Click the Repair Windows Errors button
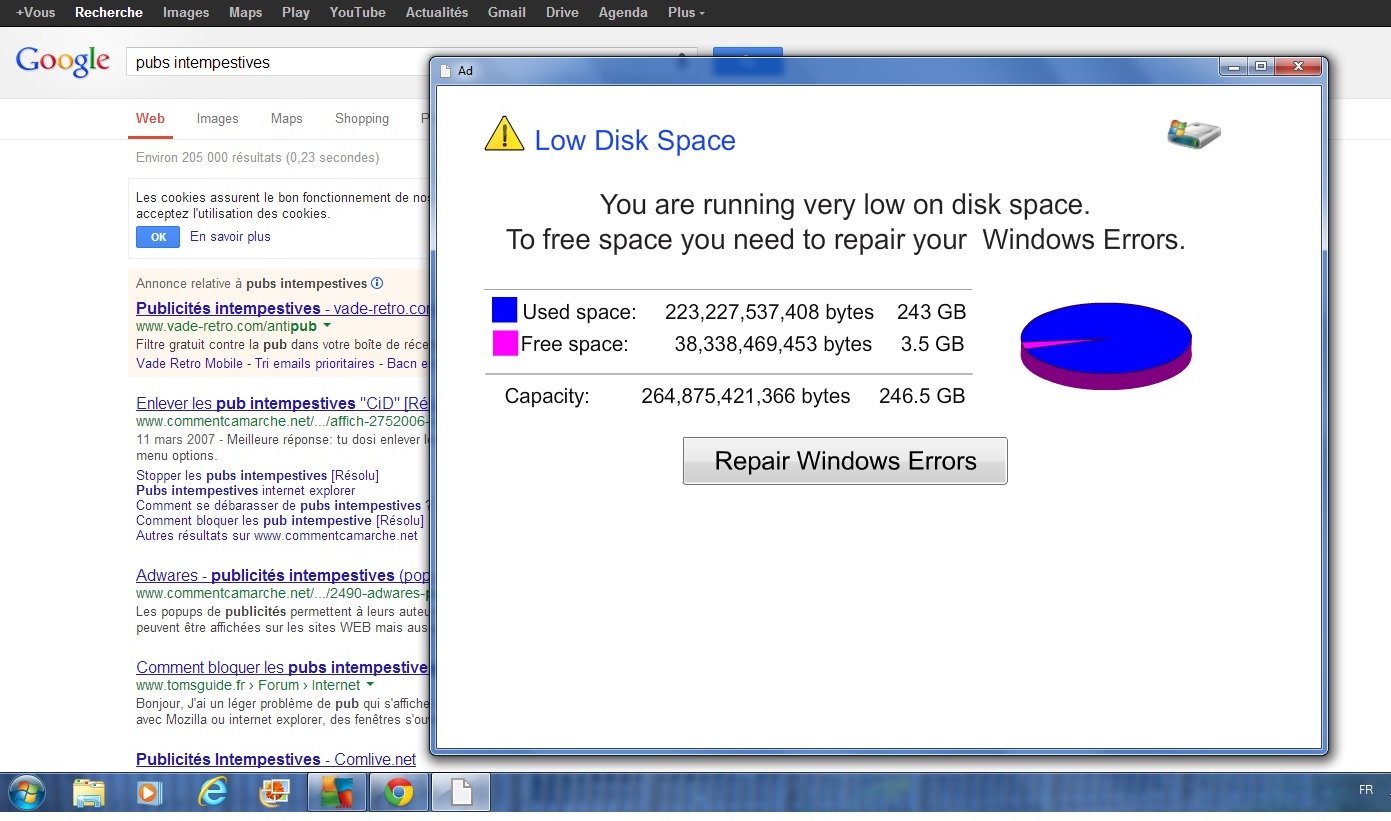1391x821 pixels. (845, 461)
